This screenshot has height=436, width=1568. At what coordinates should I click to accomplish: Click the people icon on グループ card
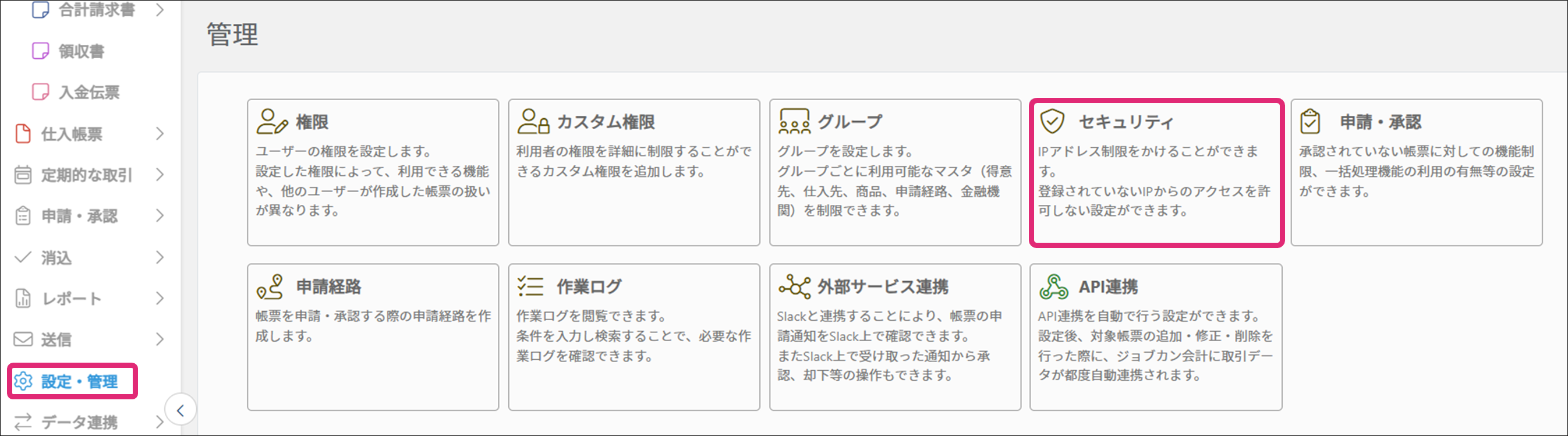[794, 121]
